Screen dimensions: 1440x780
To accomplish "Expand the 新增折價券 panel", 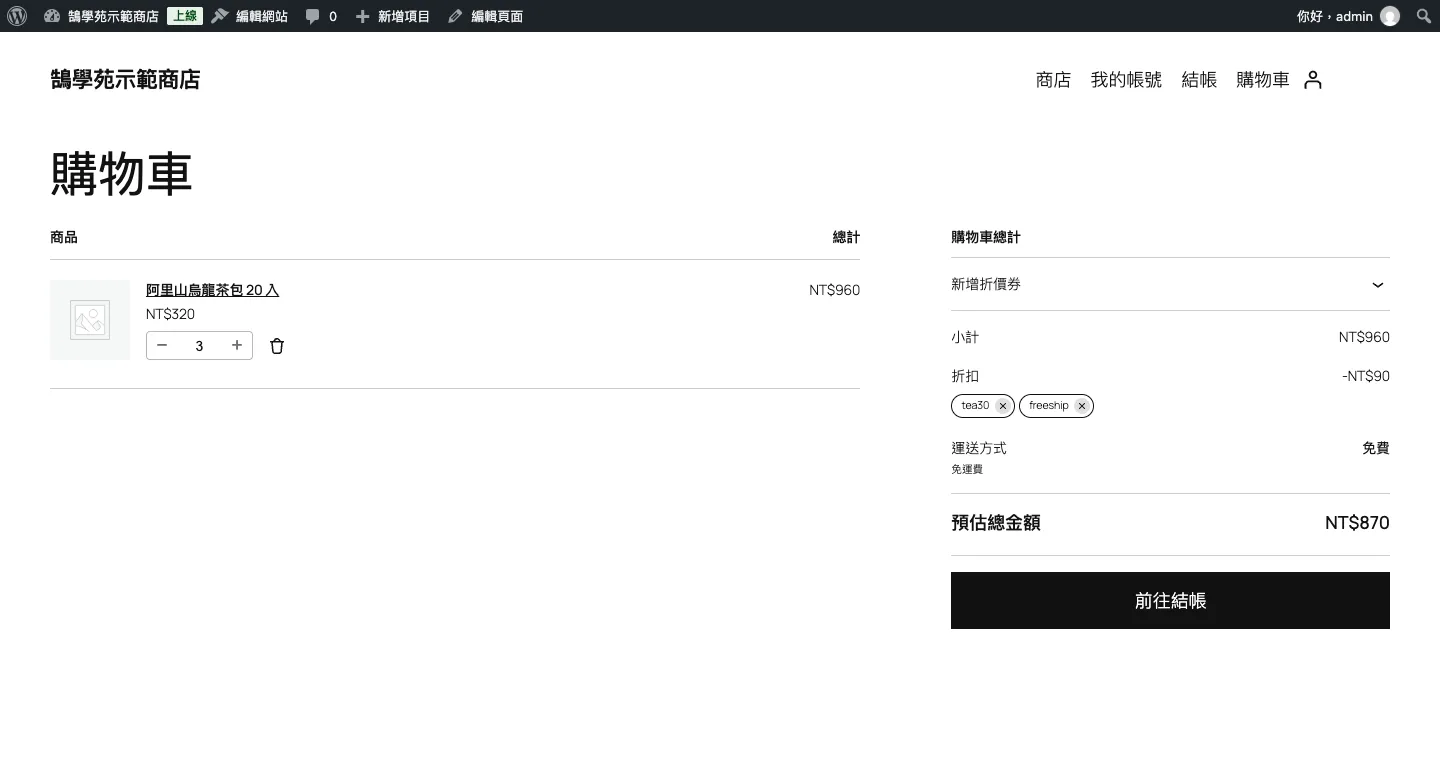I will (1170, 284).
